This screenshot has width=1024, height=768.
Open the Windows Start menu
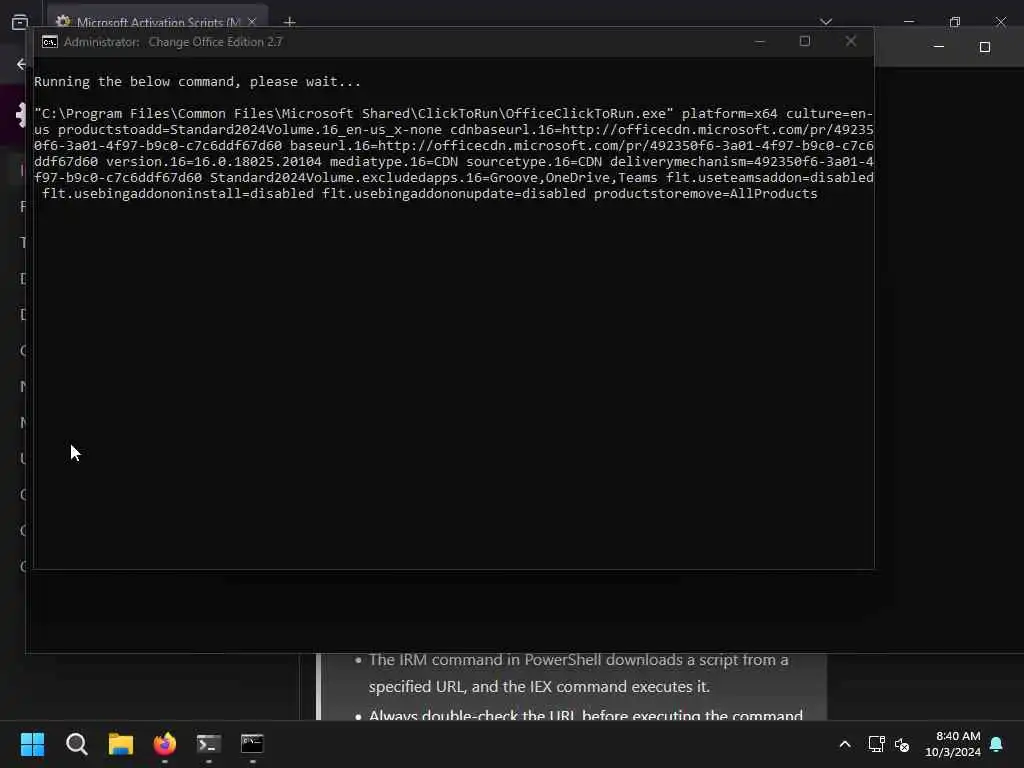click(x=32, y=744)
